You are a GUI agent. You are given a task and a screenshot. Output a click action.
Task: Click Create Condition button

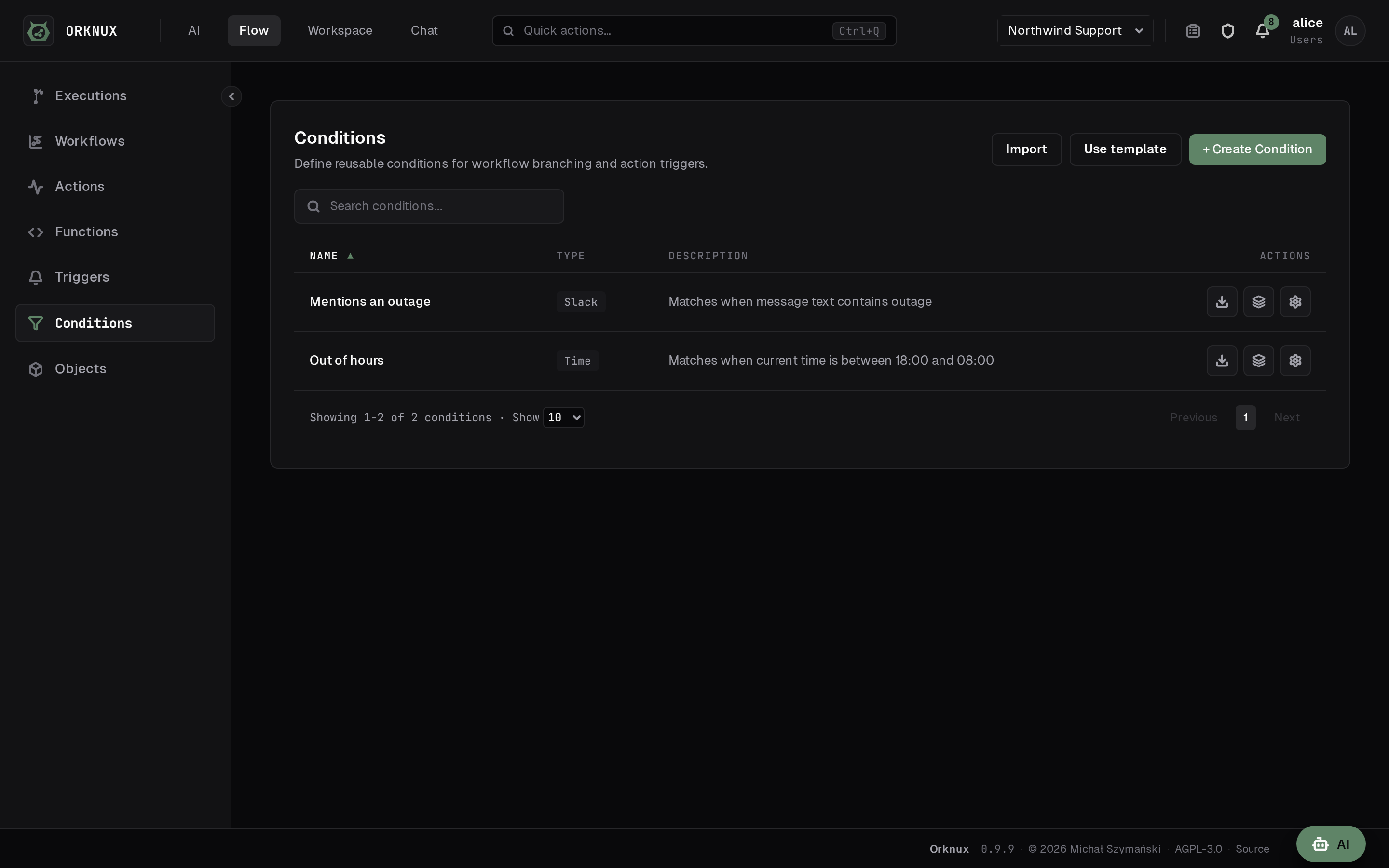coord(1257,149)
